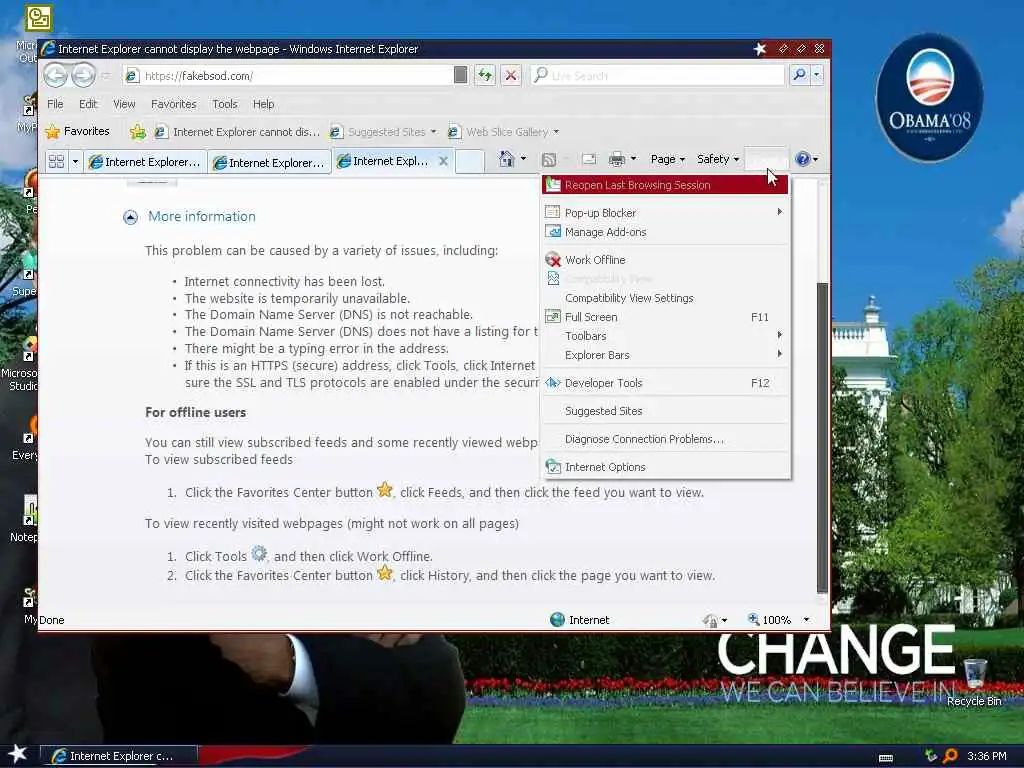This screenshot has height=768, width=1024.
Task: Click the orange magnifier tray icon
Action: (951, 756)
